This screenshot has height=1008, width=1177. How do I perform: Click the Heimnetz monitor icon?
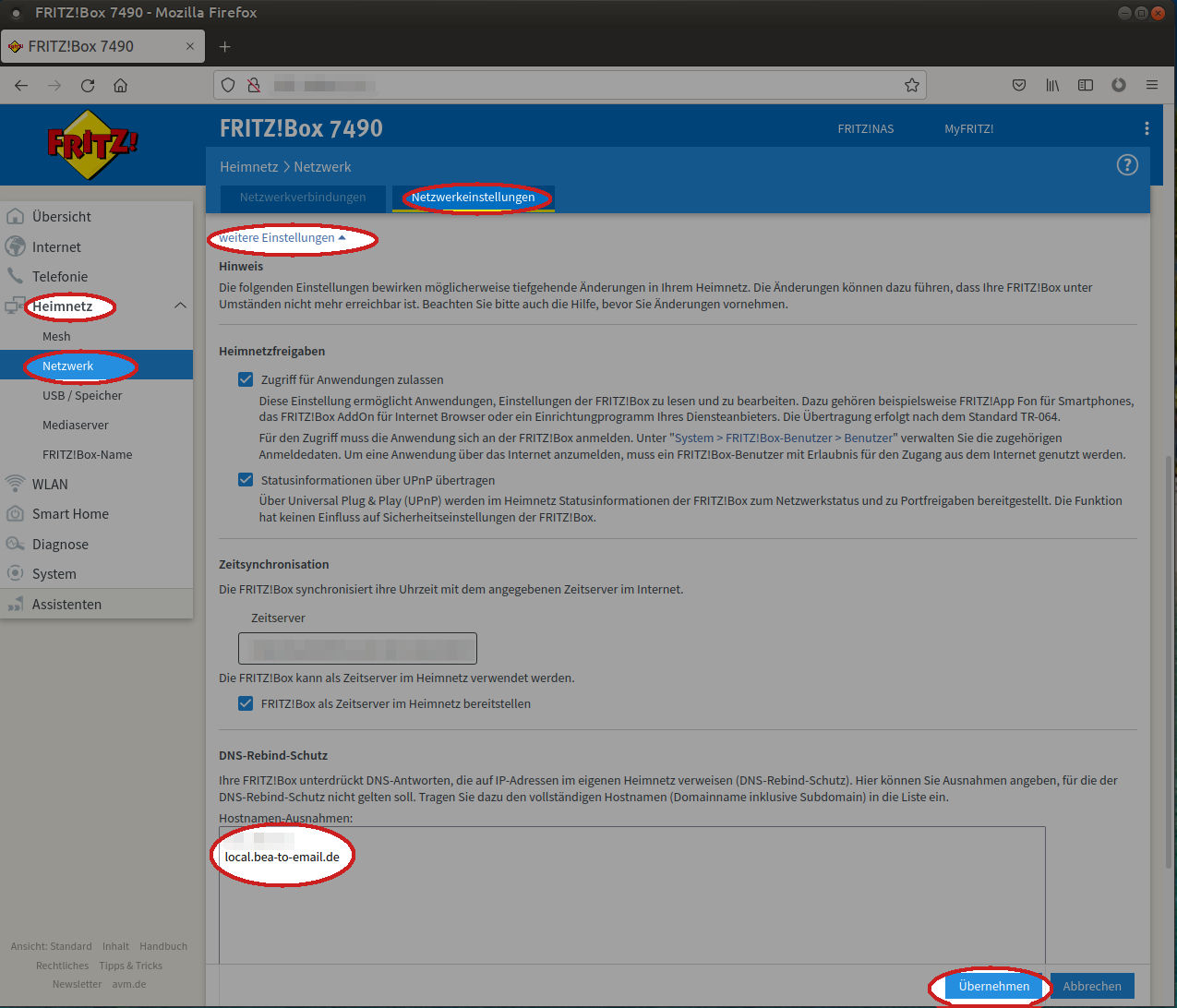[15, 306]
